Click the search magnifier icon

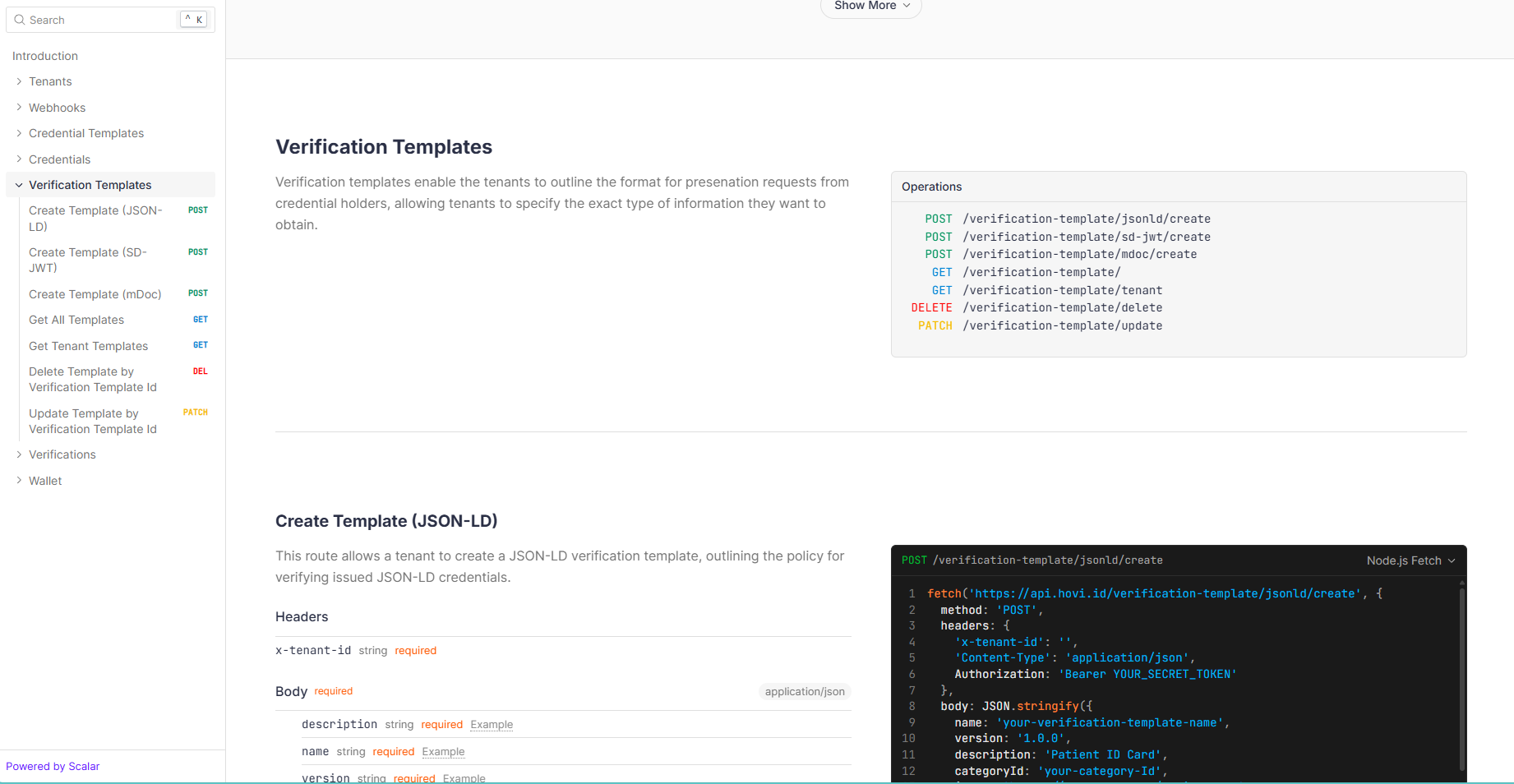tap(20, 20)
